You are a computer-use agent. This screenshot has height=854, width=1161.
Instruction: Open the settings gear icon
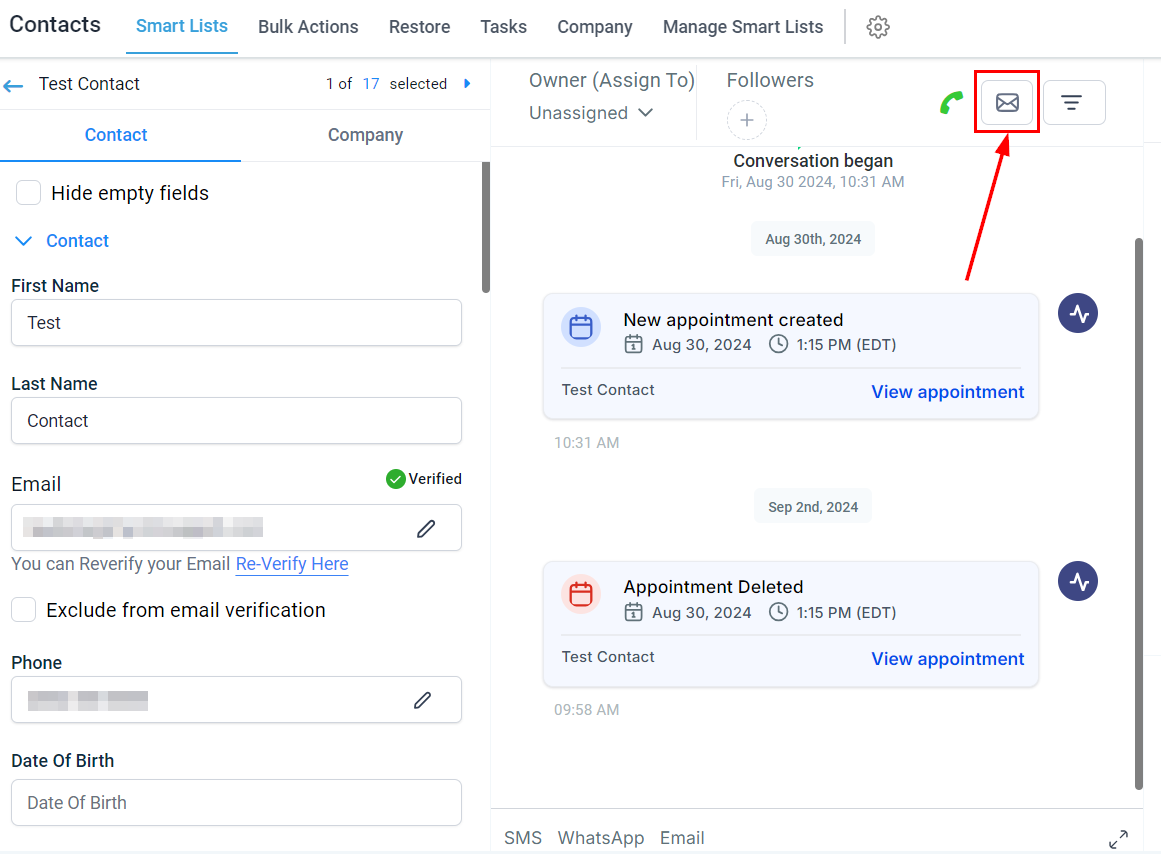[877, 27]
